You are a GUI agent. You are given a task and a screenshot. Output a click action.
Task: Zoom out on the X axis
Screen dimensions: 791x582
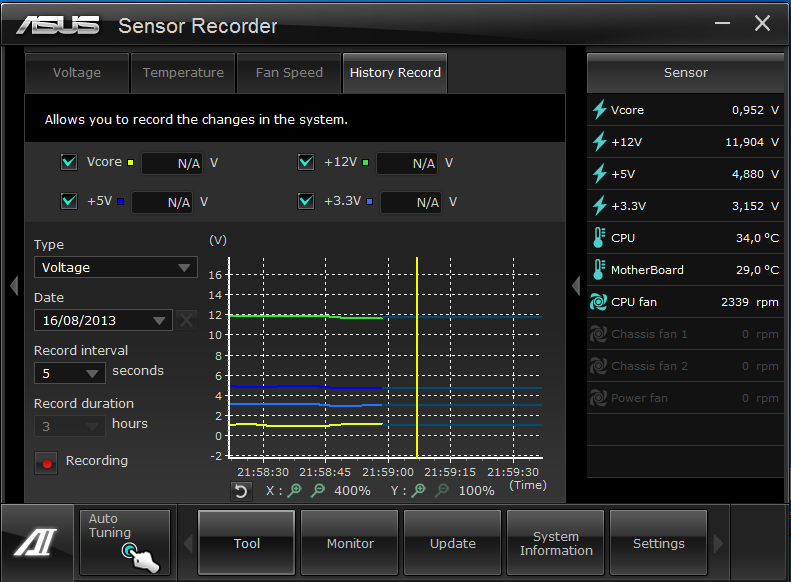click(x=318, y=490)
